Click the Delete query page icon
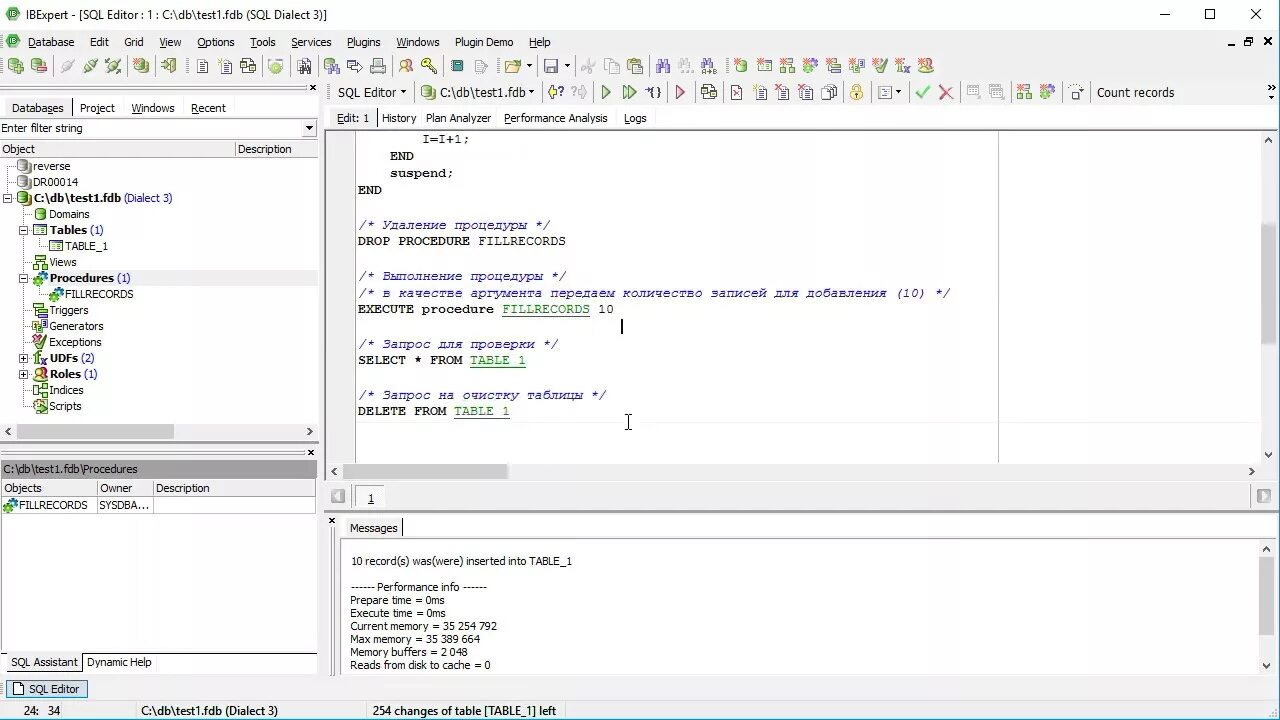This screenshot has height=720, width=1280. [x=783, y=92]
